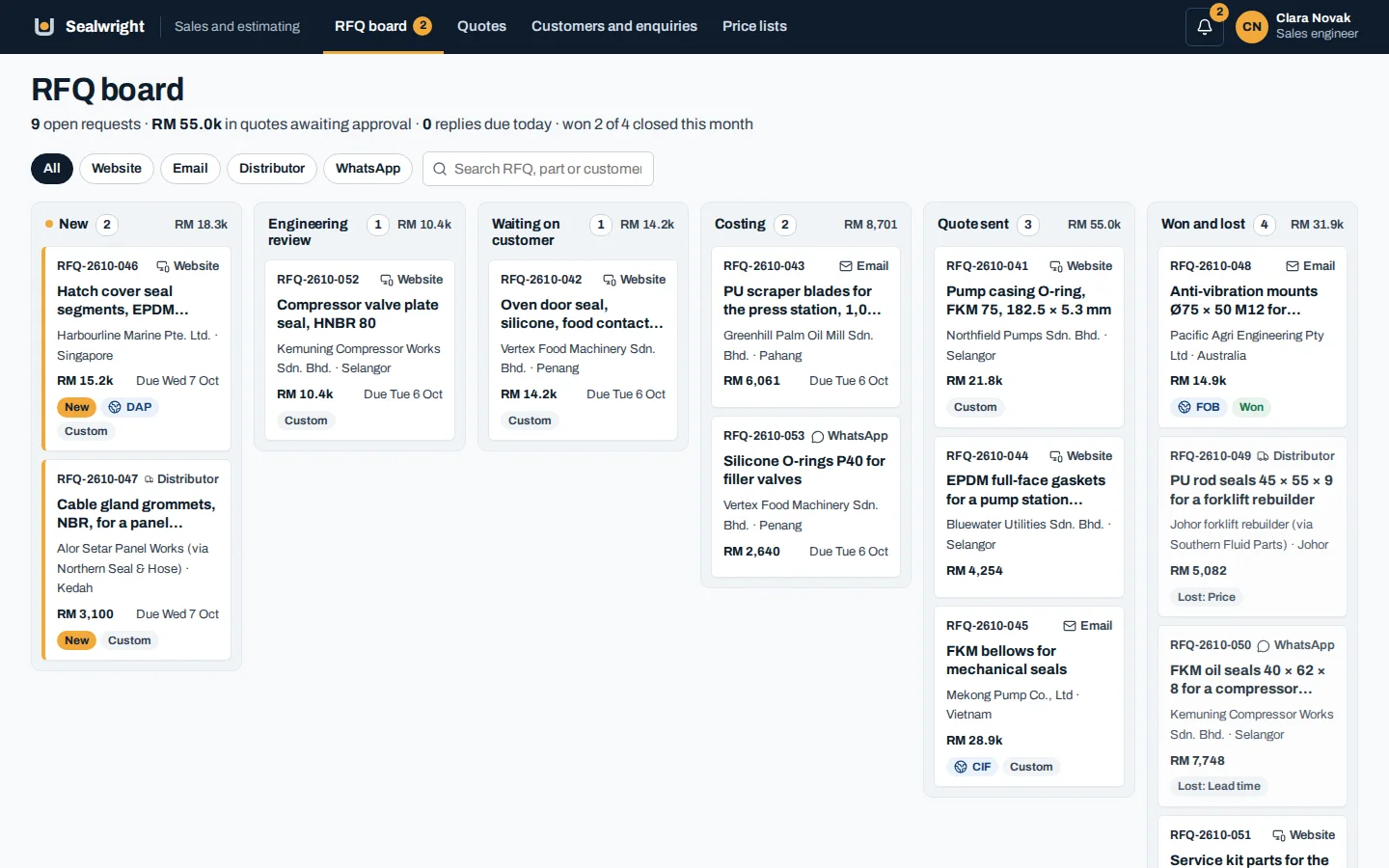Click the Won tag on RFQ-2610-048
Image resolution: width=1389 pixels, height=868 pixels.
click(1251, 407)
